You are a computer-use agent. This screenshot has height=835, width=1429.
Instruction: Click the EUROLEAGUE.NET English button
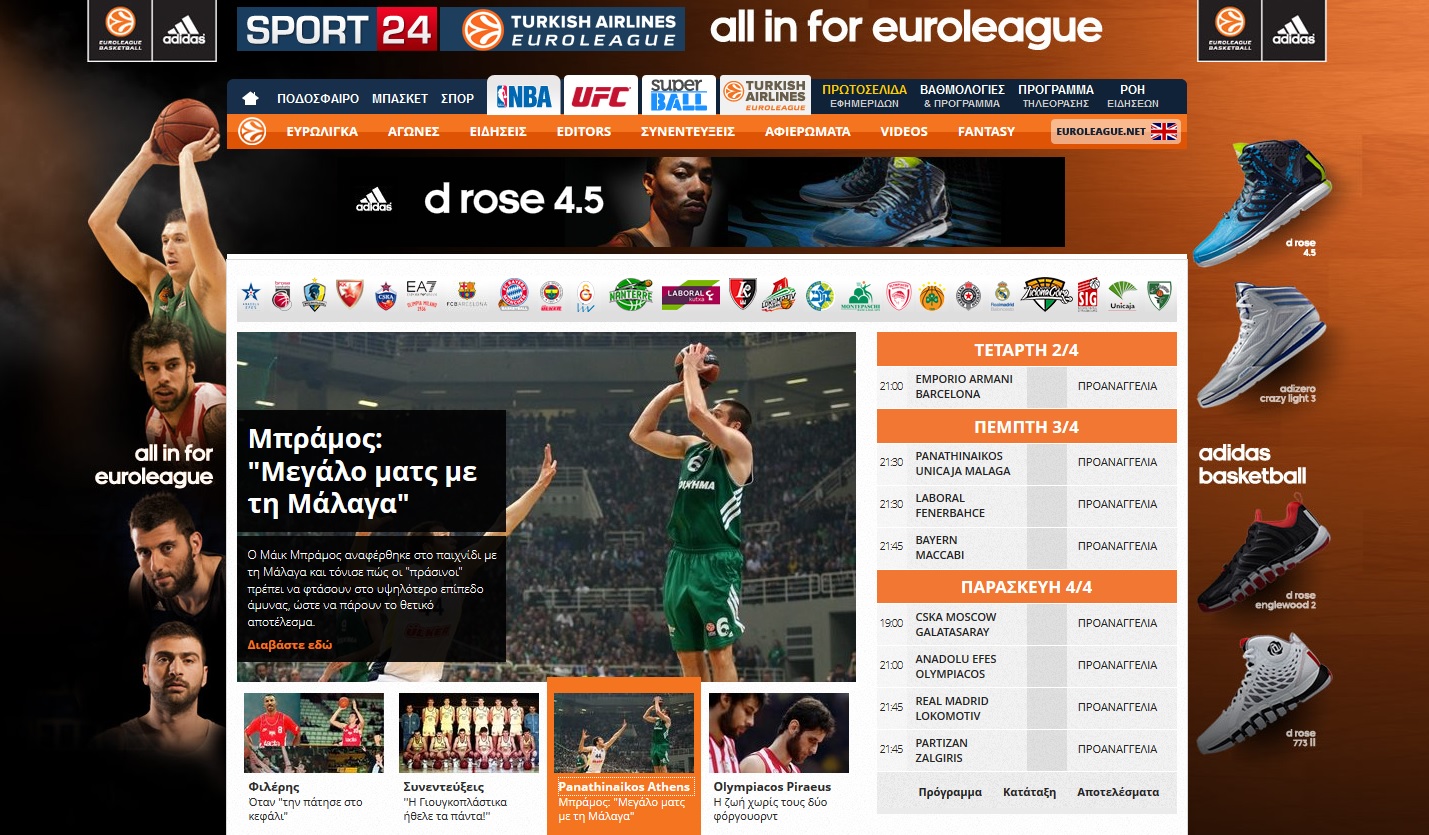(1116, 131)
